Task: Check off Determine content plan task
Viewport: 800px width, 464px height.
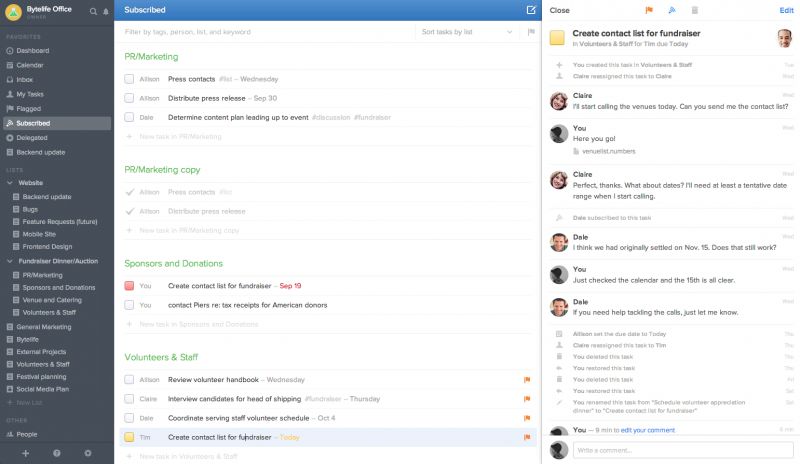Action: click(129, 117)
